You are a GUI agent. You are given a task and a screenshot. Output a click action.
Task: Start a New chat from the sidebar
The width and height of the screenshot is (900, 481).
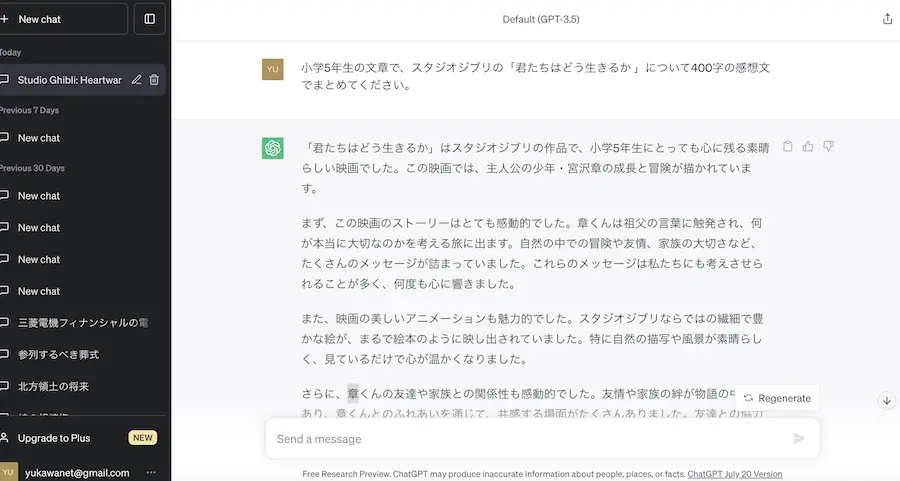point(62,19)
